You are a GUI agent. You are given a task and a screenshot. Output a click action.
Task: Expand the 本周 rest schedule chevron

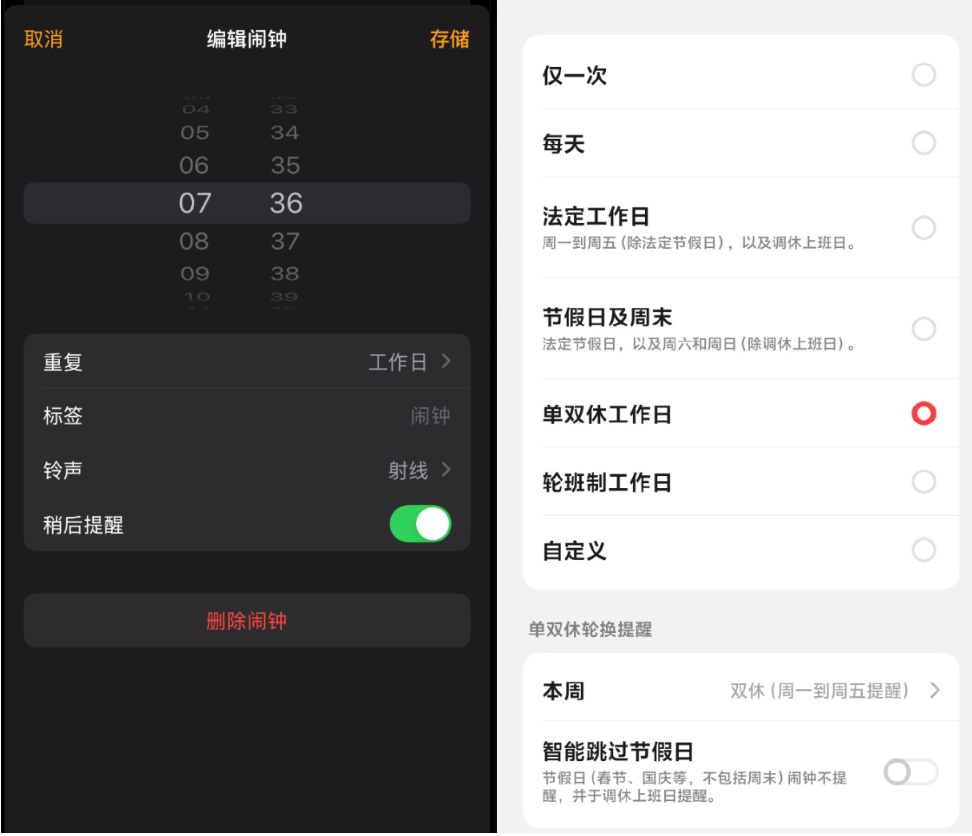(935, 690)
